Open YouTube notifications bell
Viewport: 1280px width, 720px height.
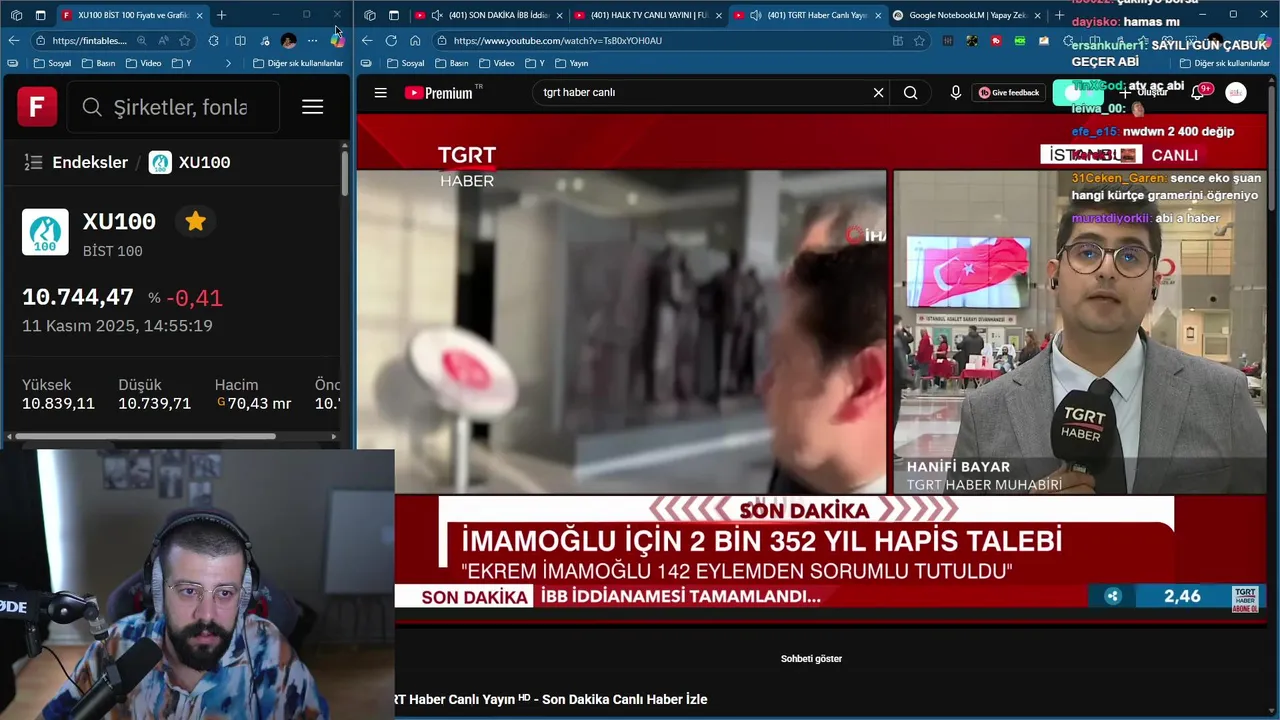tap(1197, 92)
